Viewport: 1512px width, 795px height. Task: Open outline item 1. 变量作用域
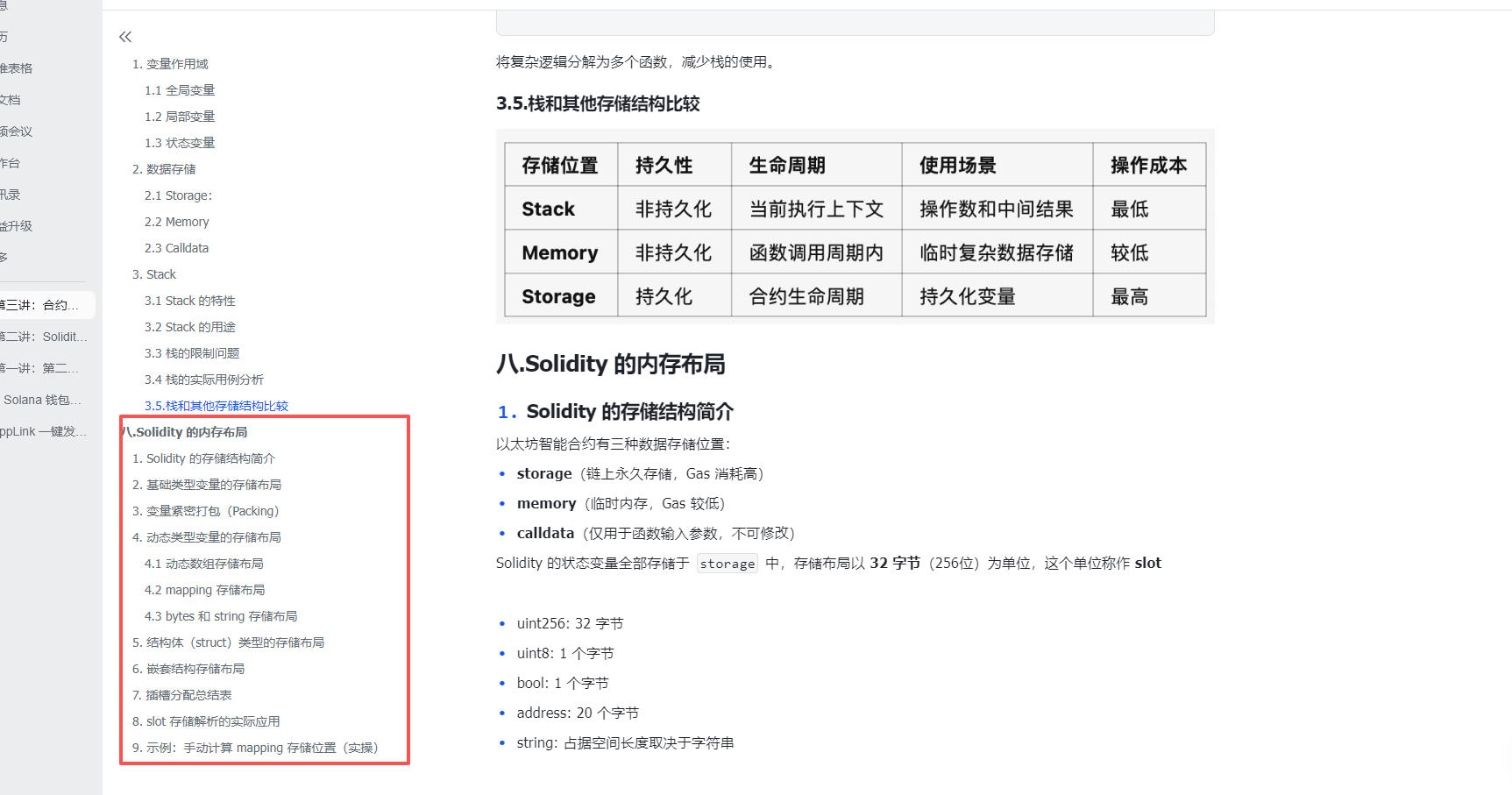point(170,64)
